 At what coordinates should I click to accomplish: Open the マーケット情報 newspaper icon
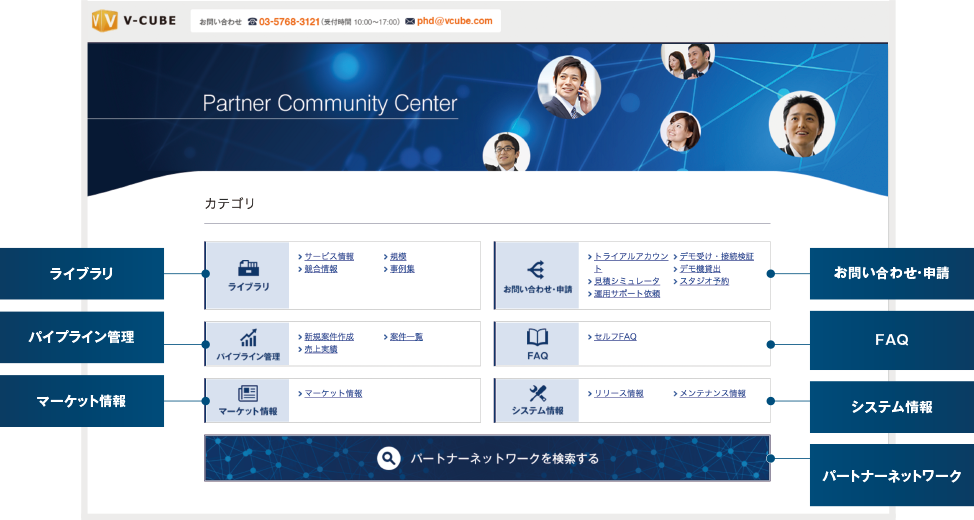(248, 393)
